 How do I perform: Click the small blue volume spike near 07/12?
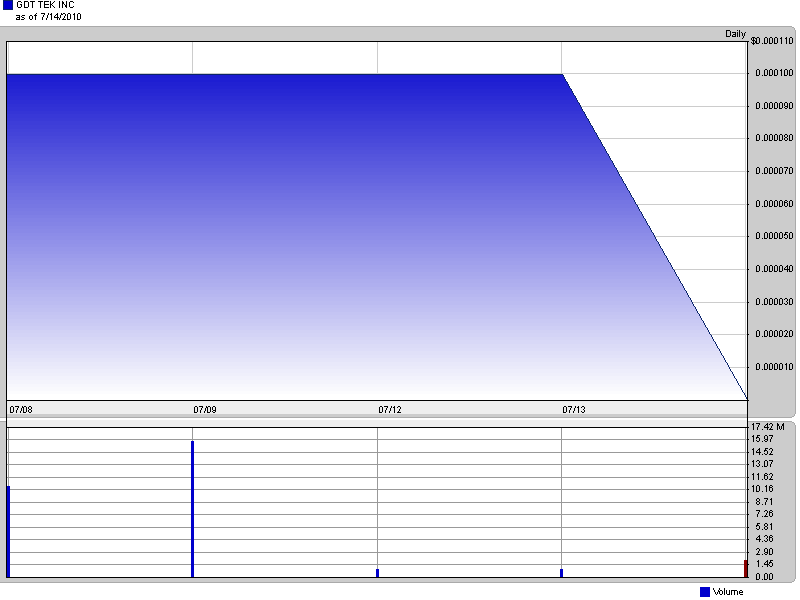(378, 572)
